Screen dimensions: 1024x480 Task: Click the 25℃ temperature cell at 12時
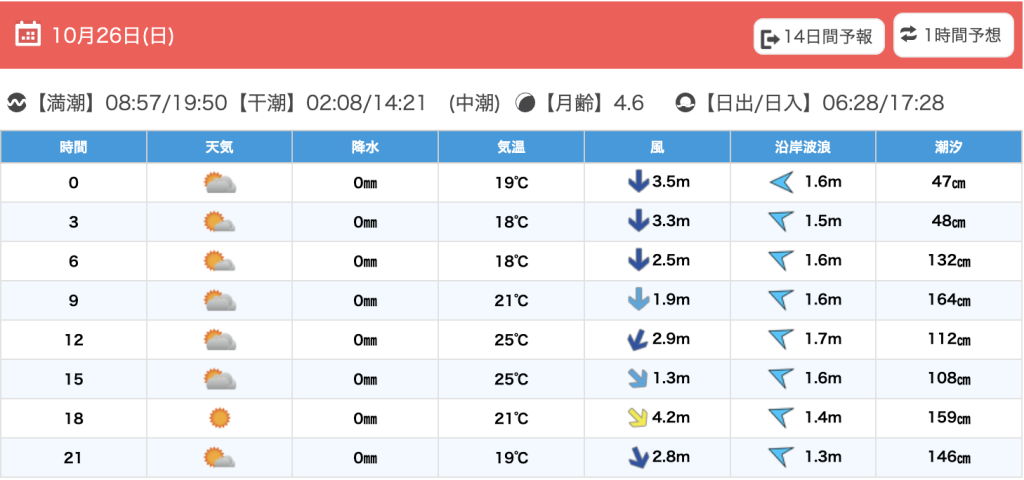coord(511,340)
